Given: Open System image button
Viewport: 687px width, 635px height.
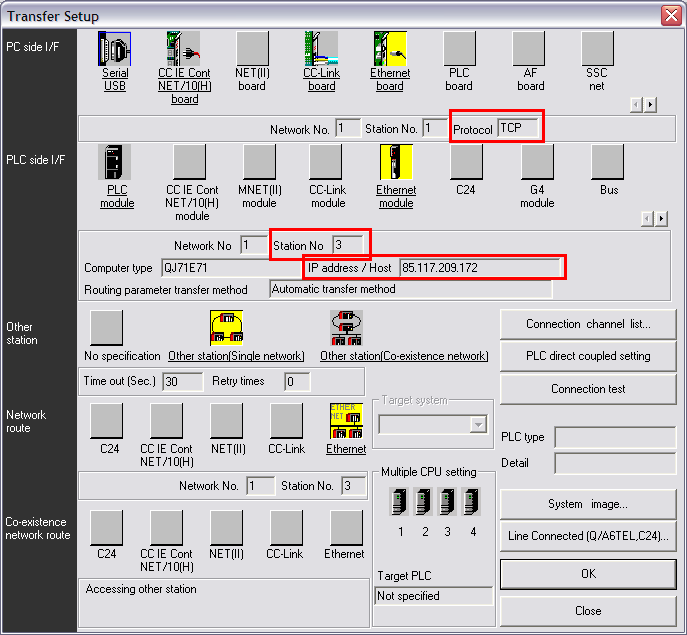Looking at the screenshot, I should tap(588, 504).
